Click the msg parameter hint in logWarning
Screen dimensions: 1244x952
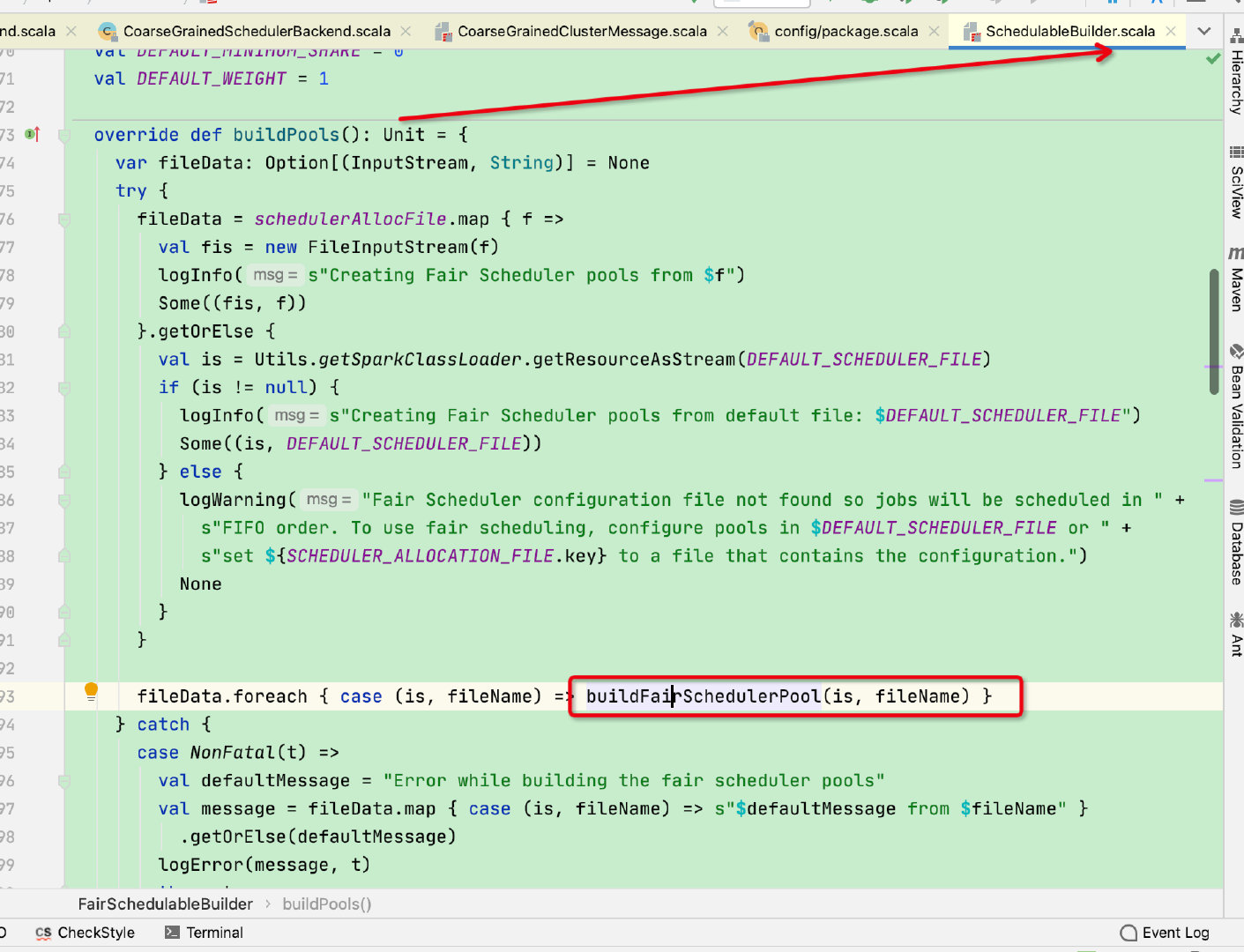pos(328,500)
